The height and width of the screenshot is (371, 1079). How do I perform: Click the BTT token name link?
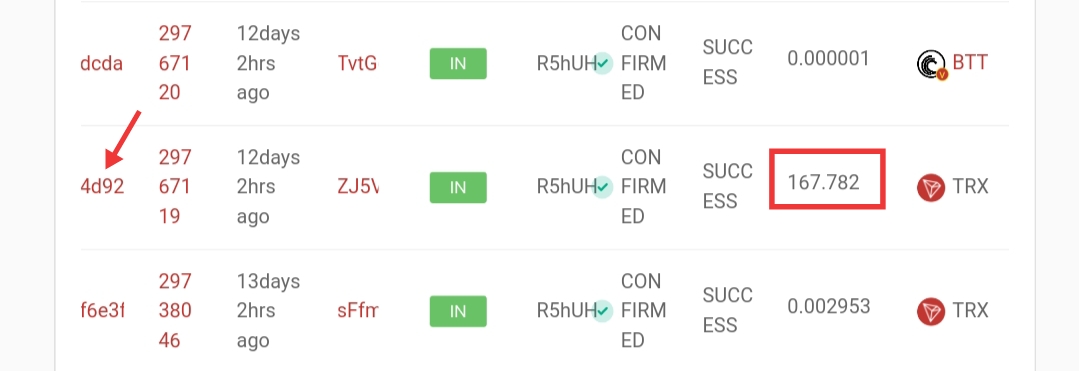click(x=970, y=63)
